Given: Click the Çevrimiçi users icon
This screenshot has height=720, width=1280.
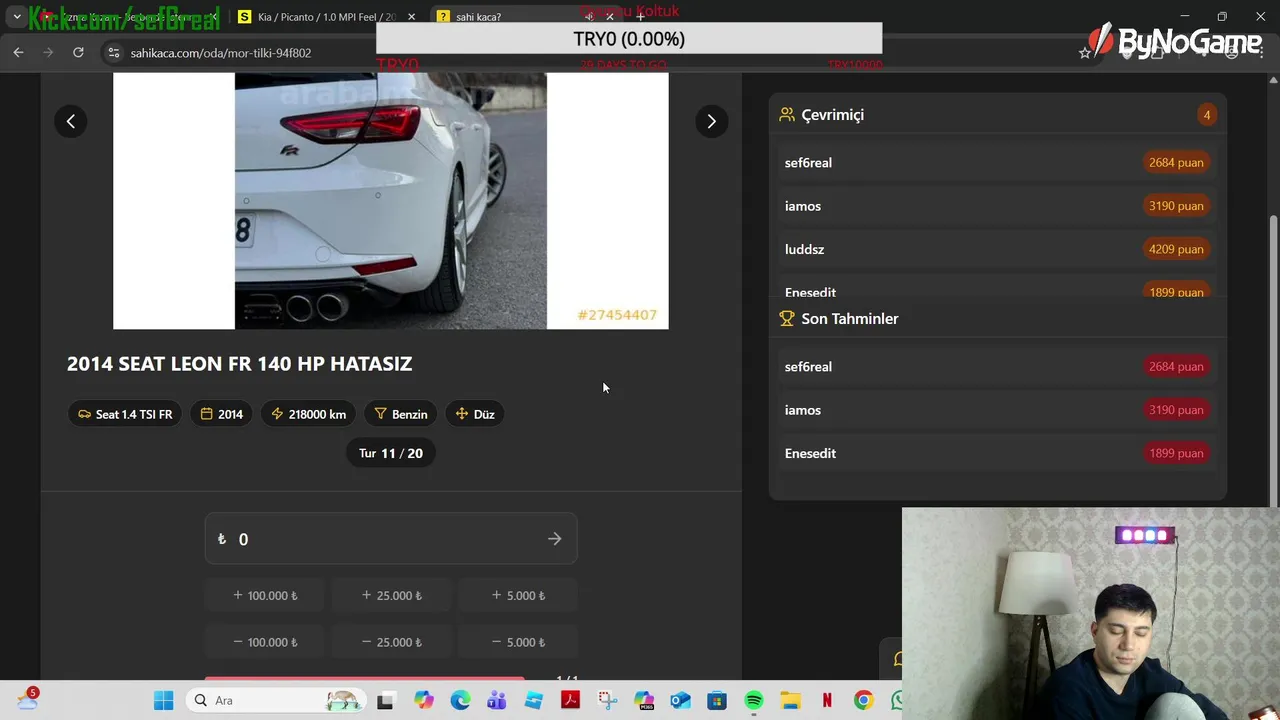Looking at the screenshot, I should (x=787, y=114).
